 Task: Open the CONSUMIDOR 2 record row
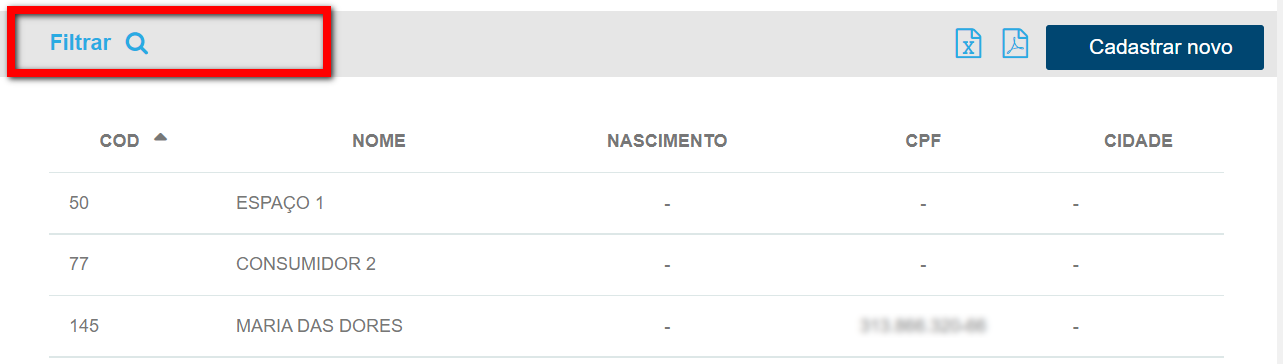click(x=636, y=265)
